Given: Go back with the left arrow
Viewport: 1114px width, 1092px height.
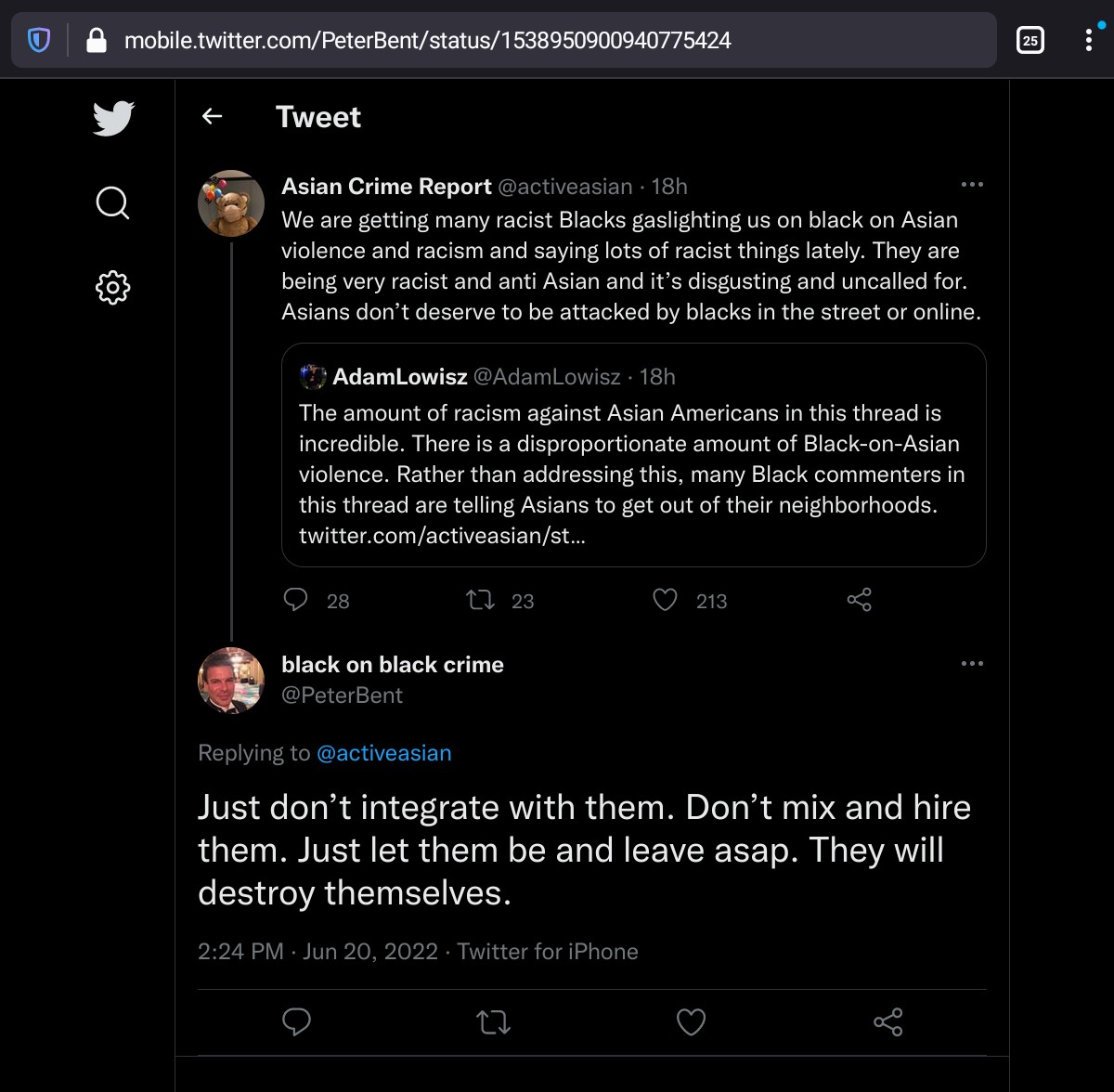Looking at the screenshot, I should [x=213, y=116].
